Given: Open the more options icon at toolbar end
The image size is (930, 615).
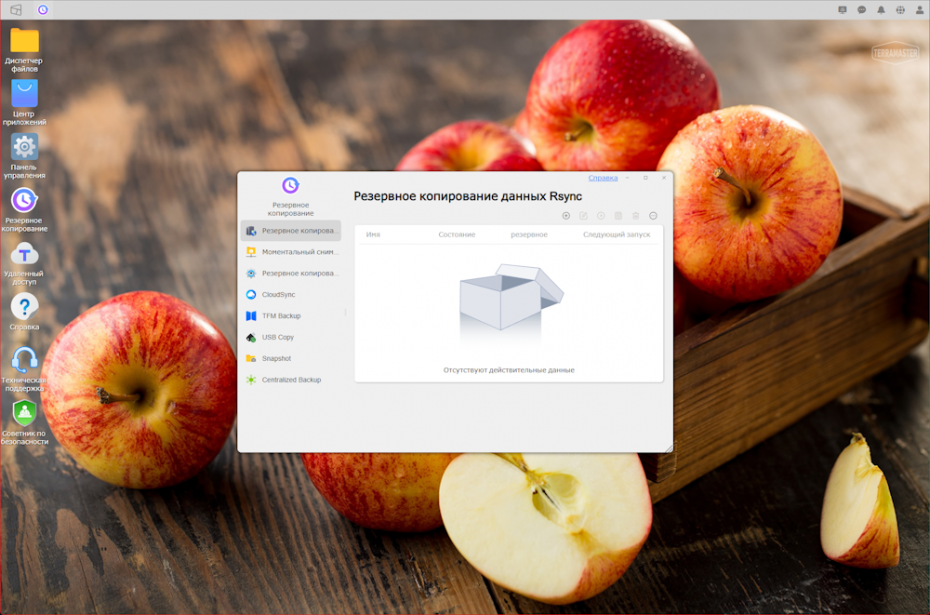Looking at the screenshot, I should [653, 216].
